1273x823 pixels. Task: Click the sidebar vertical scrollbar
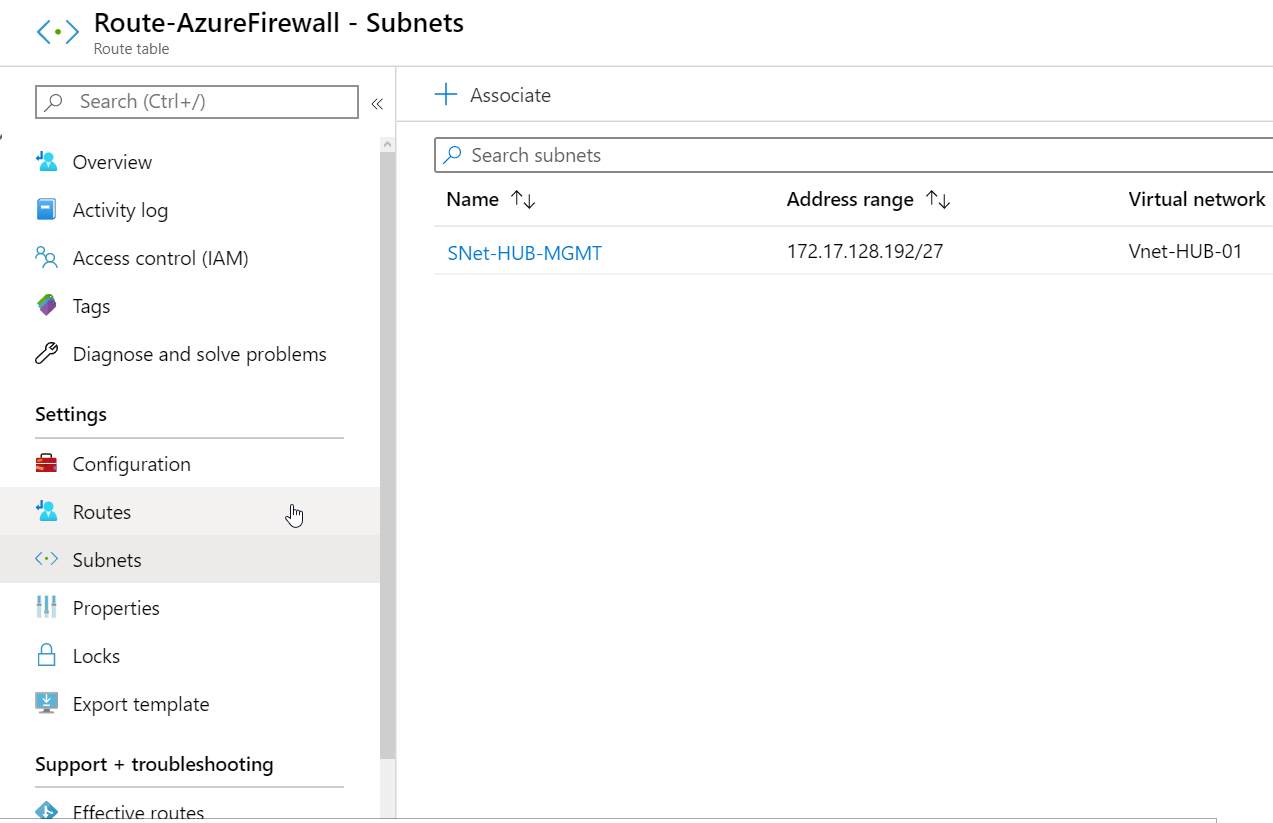click(x=388, y=455)
